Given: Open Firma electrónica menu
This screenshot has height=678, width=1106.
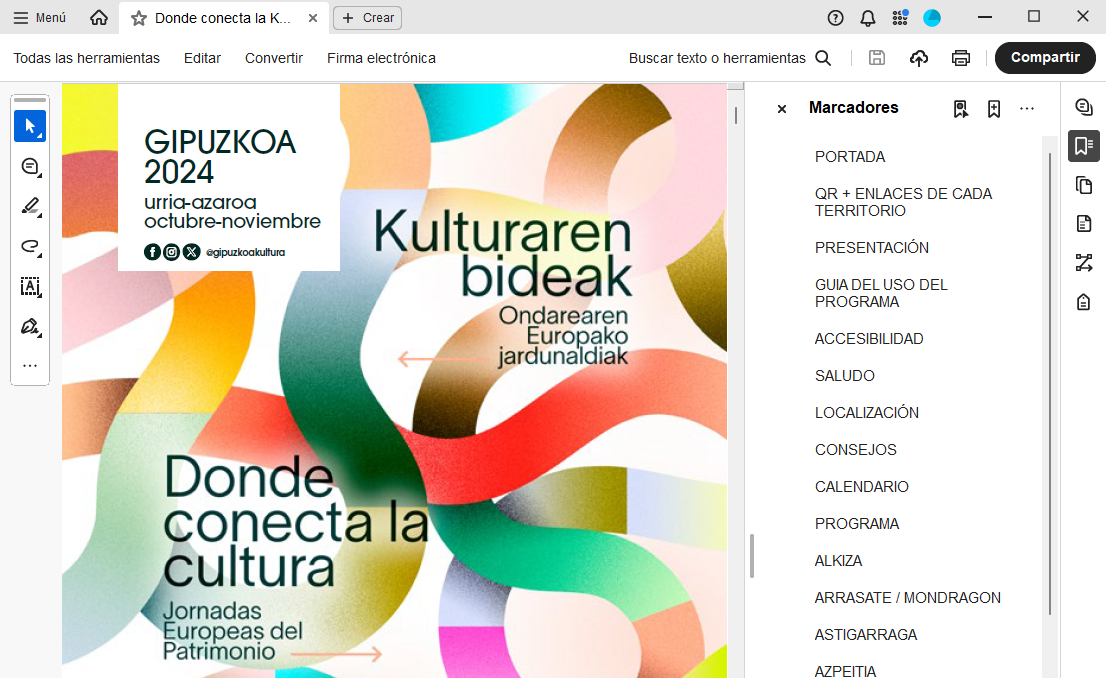Looking at the screenshot, I should click(x=381, y=58).
